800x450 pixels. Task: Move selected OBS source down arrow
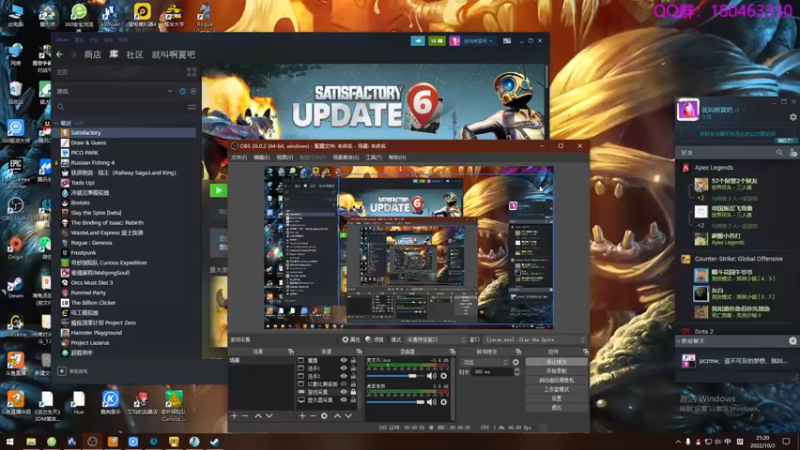tap(348, 416)
